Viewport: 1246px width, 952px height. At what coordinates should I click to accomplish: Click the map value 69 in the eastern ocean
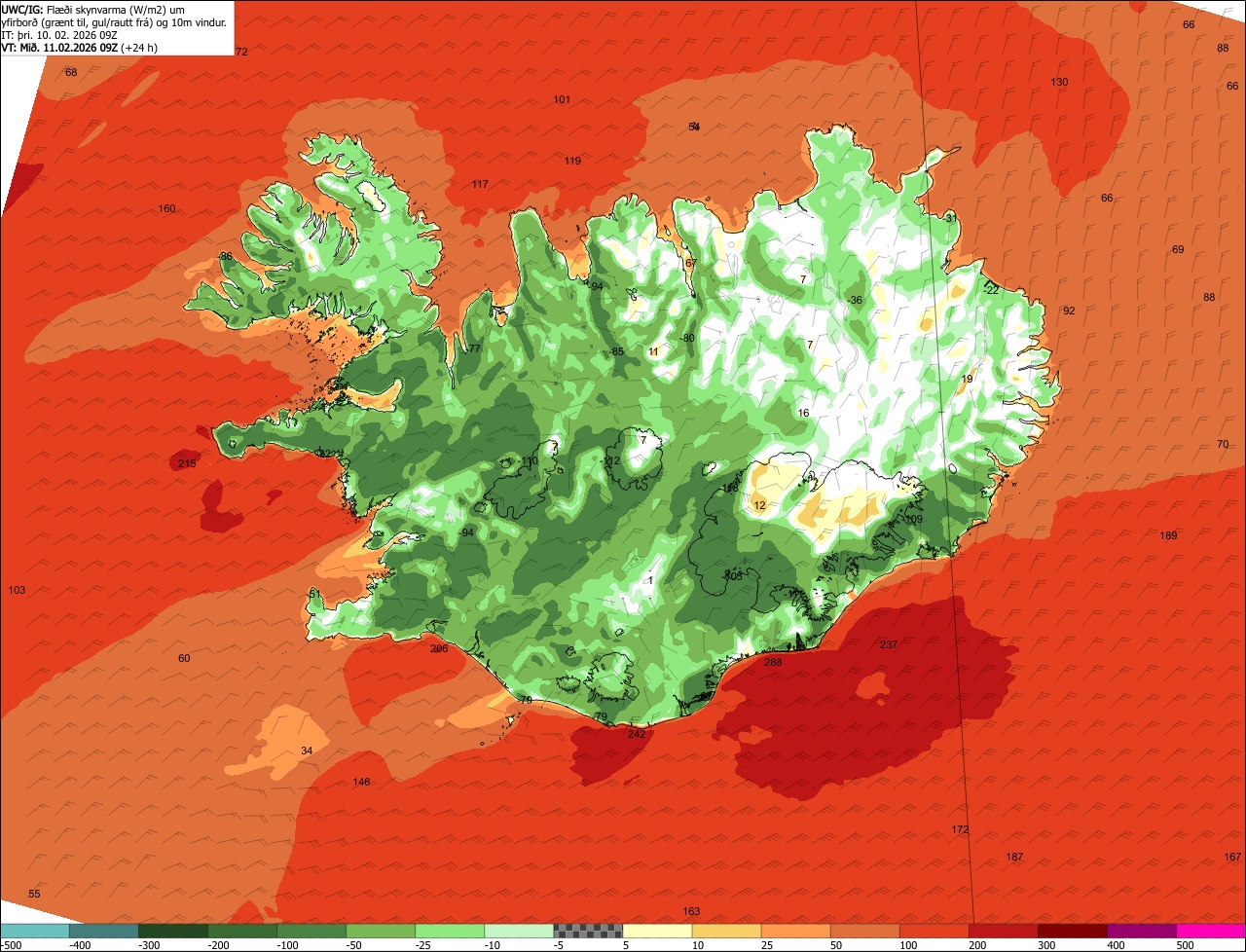pyautogui.click(x=1178, y=249)
